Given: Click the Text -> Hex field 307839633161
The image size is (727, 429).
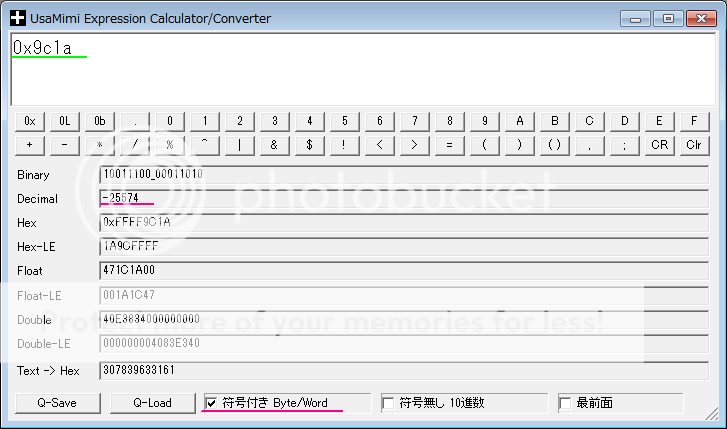Looking at the screenshot, I should 404,371.
